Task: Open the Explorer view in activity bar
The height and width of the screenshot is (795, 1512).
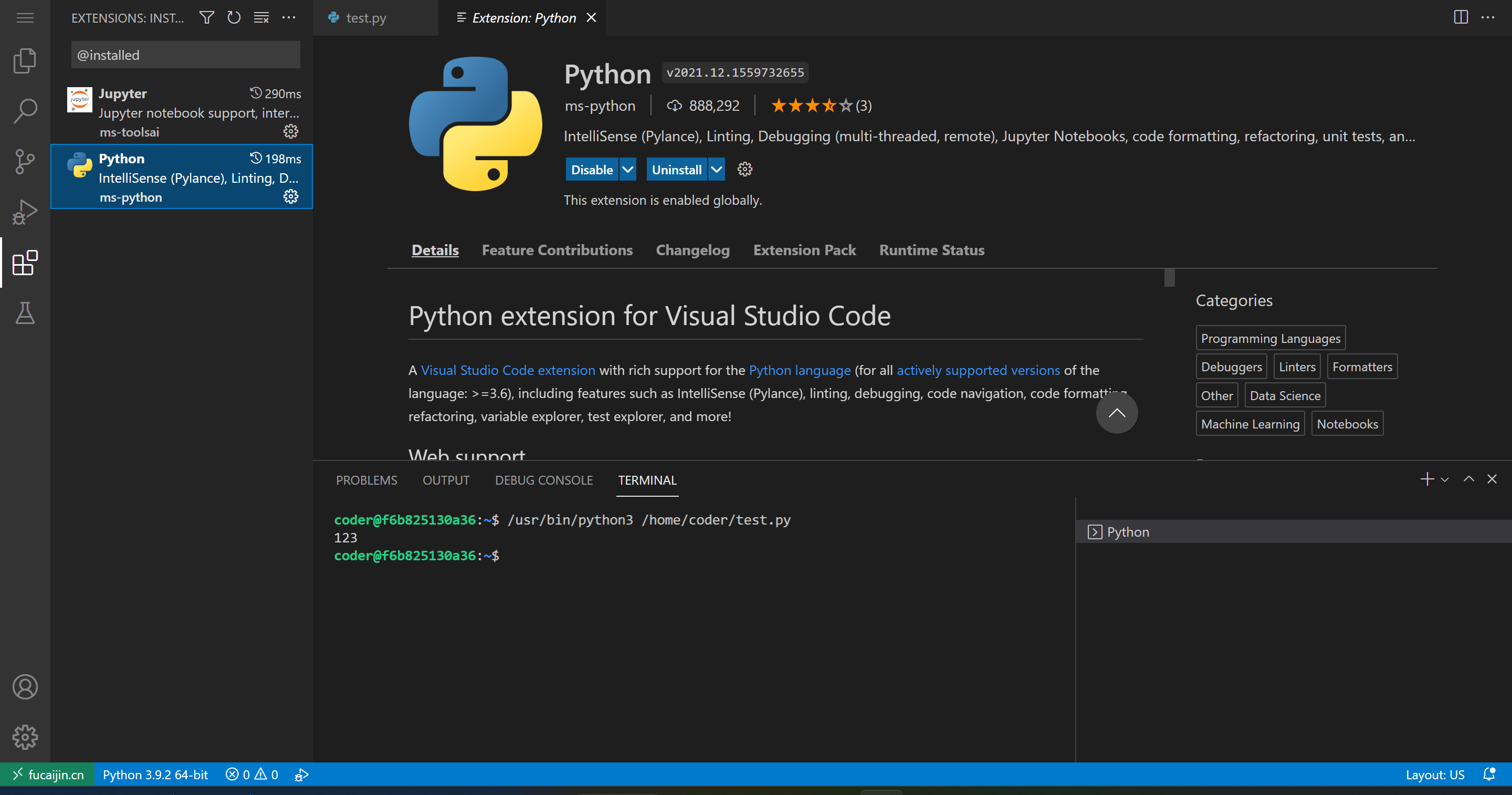Action: (x=25, y=60)
